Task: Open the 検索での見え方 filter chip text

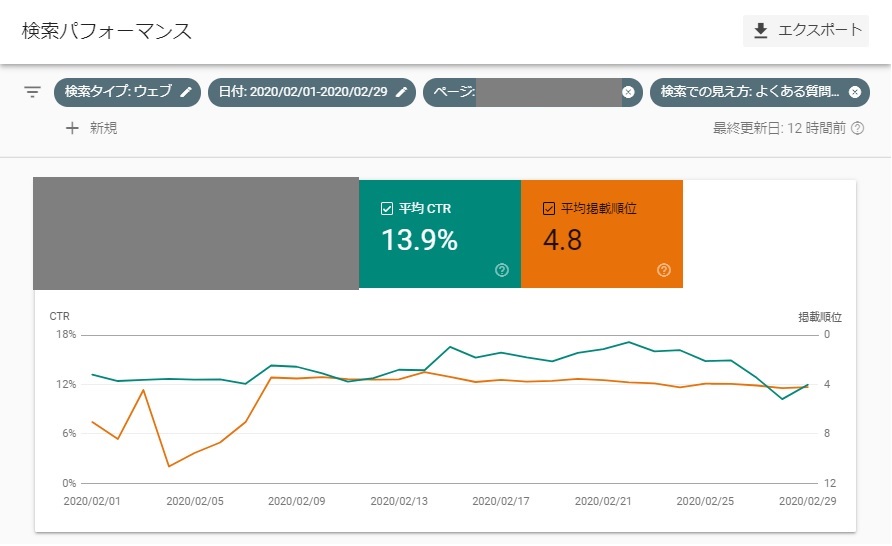Action: pyautogui.click(x=750, y=92)
